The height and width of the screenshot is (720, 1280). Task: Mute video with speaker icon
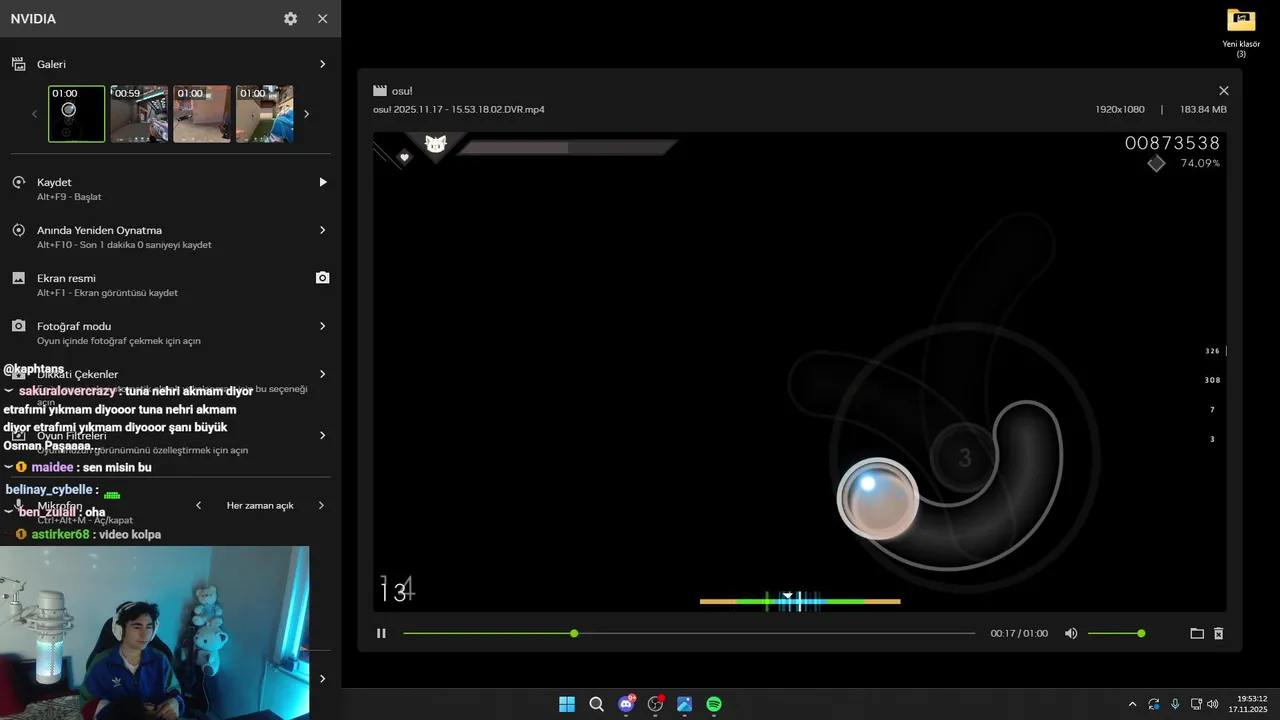coord(1071,633)
